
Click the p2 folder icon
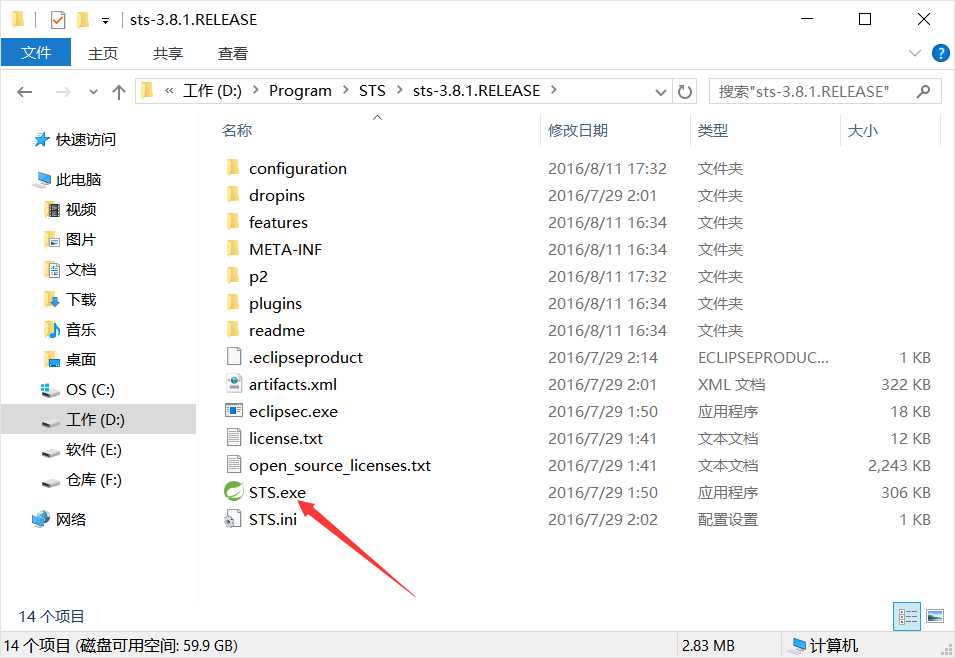coord(233,275)
